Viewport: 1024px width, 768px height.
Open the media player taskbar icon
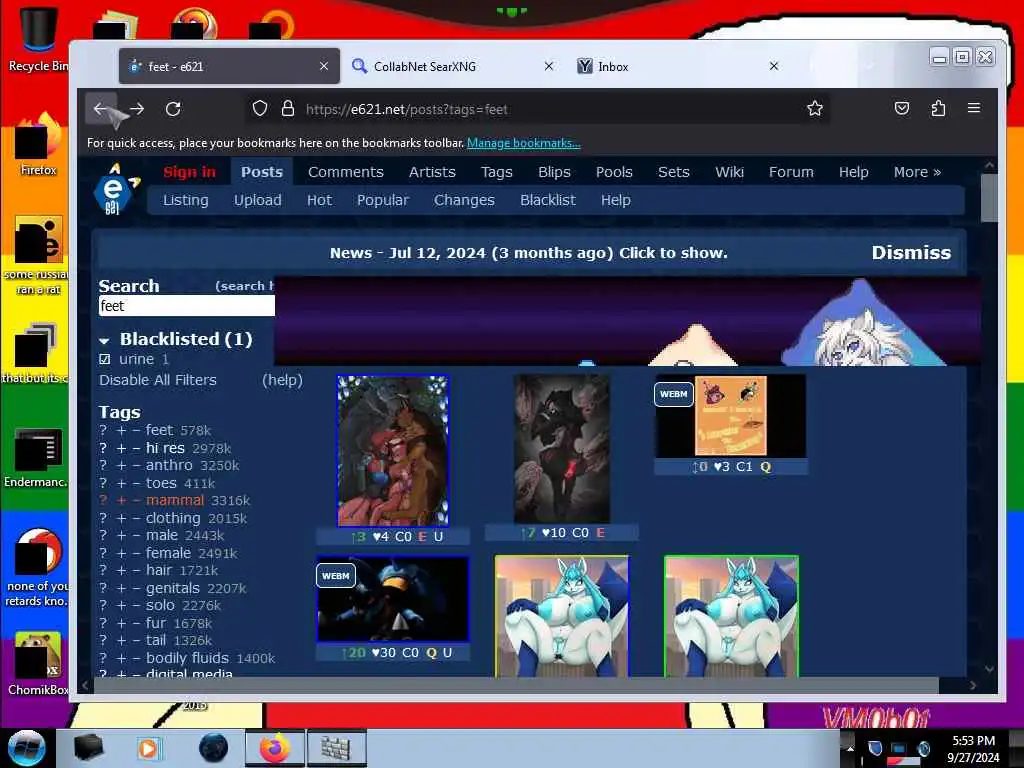(x=148, y=748)
